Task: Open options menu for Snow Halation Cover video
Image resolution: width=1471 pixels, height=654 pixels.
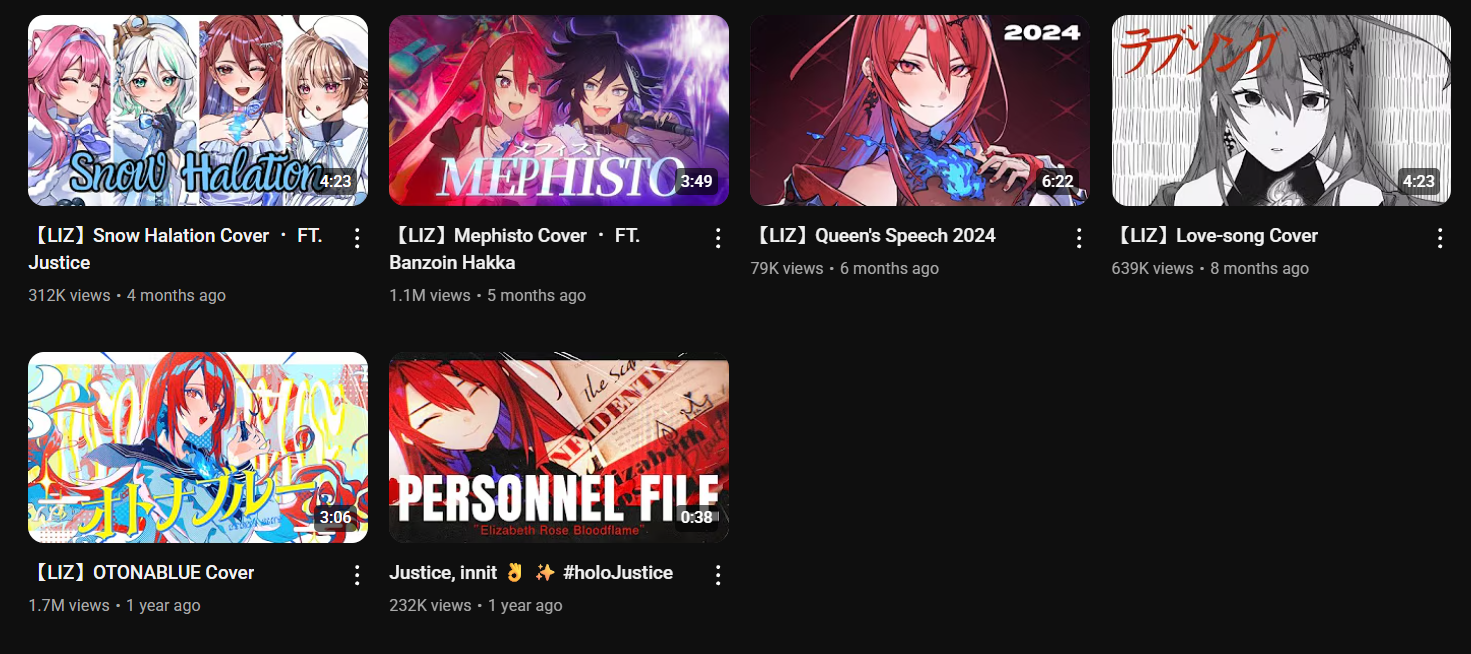Action: point(357,238)
